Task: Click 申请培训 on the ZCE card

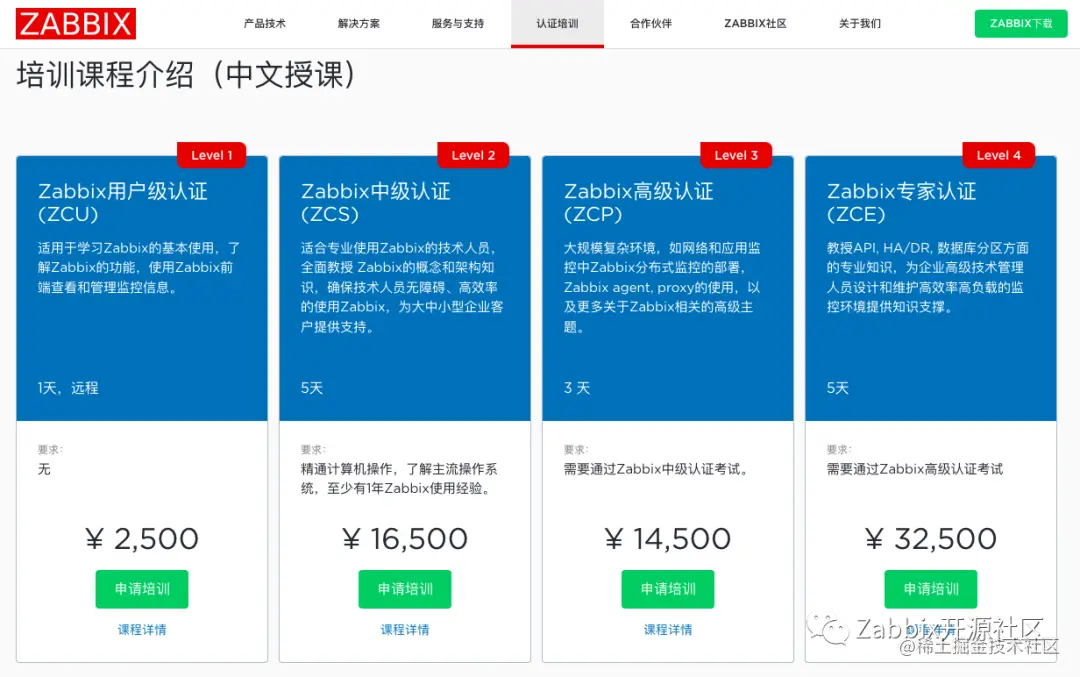Action: coord(930,589)
